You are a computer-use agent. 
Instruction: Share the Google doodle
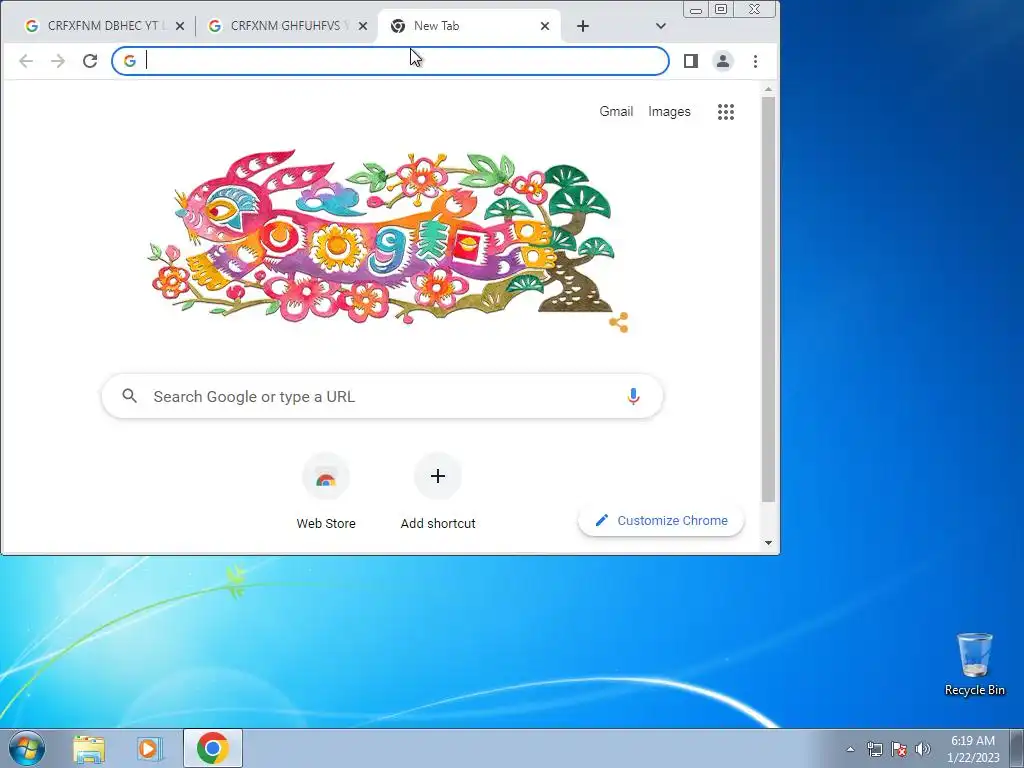[618, 323]
